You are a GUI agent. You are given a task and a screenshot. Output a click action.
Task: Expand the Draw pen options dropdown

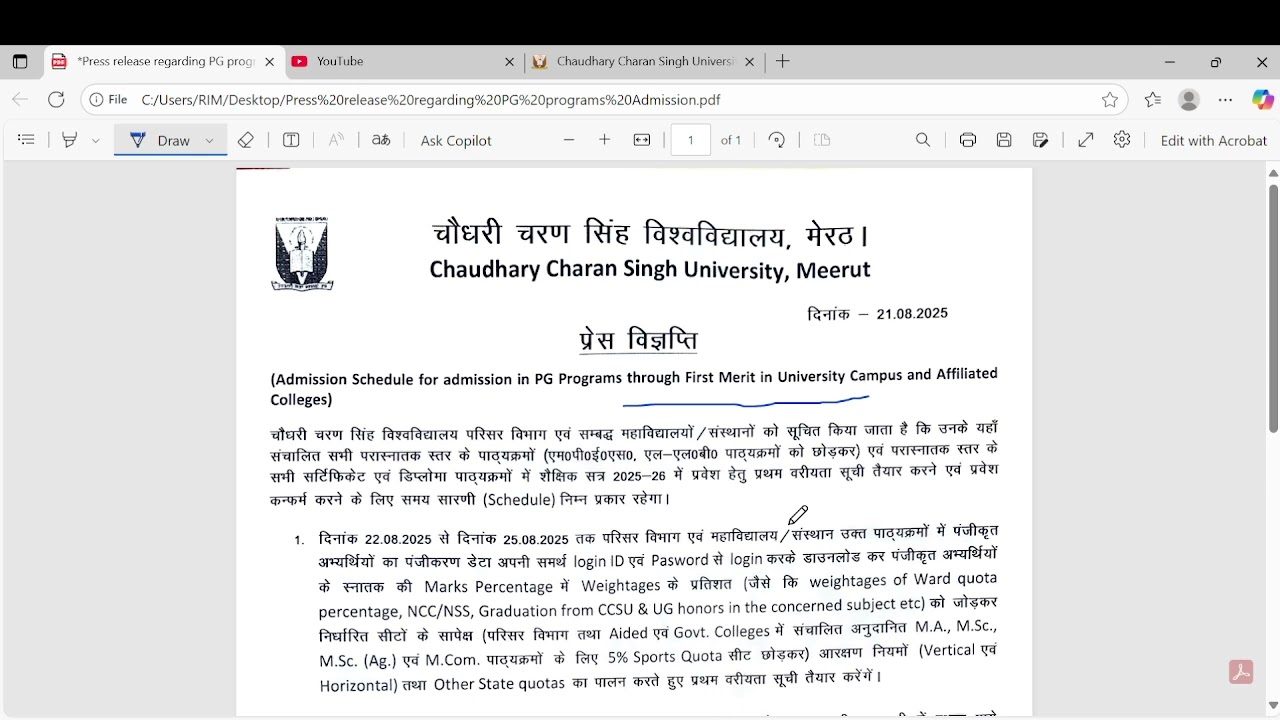[x=209, y=141]
